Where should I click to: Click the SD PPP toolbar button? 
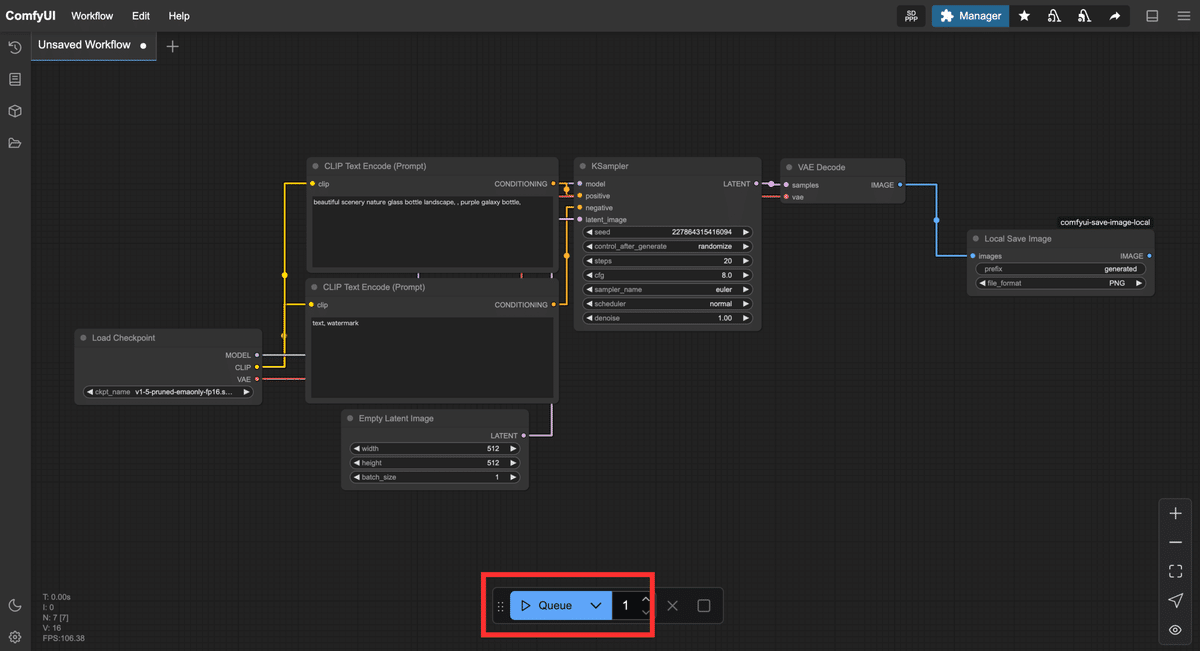point(911,16)
